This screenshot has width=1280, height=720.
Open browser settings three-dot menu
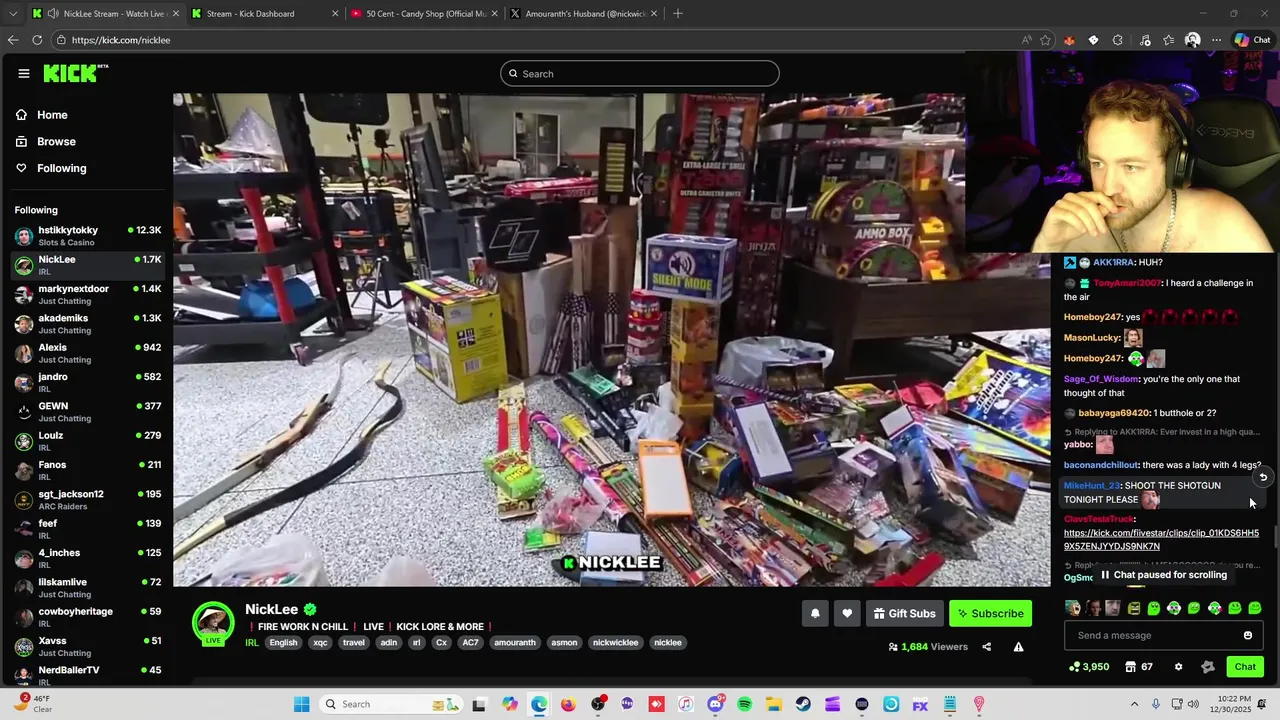1216,40
